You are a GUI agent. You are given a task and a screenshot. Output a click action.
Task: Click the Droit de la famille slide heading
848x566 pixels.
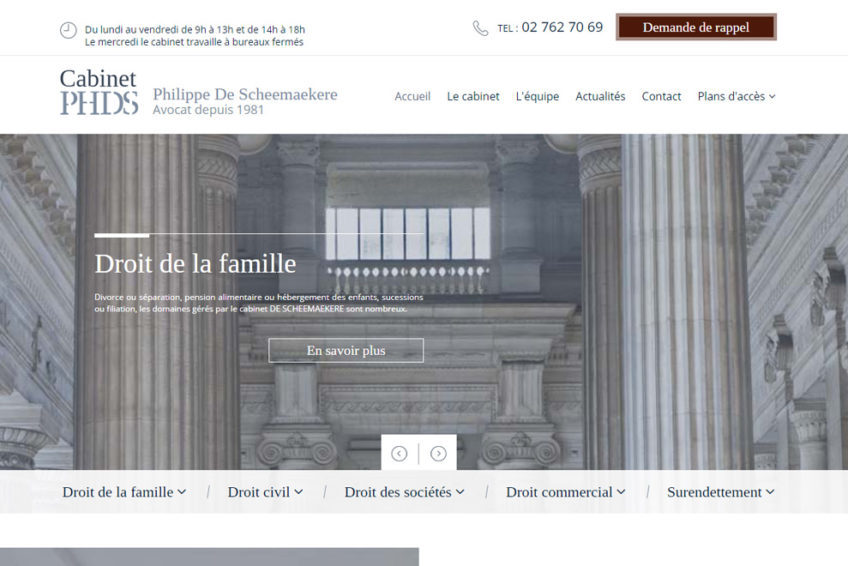point(195,264)
